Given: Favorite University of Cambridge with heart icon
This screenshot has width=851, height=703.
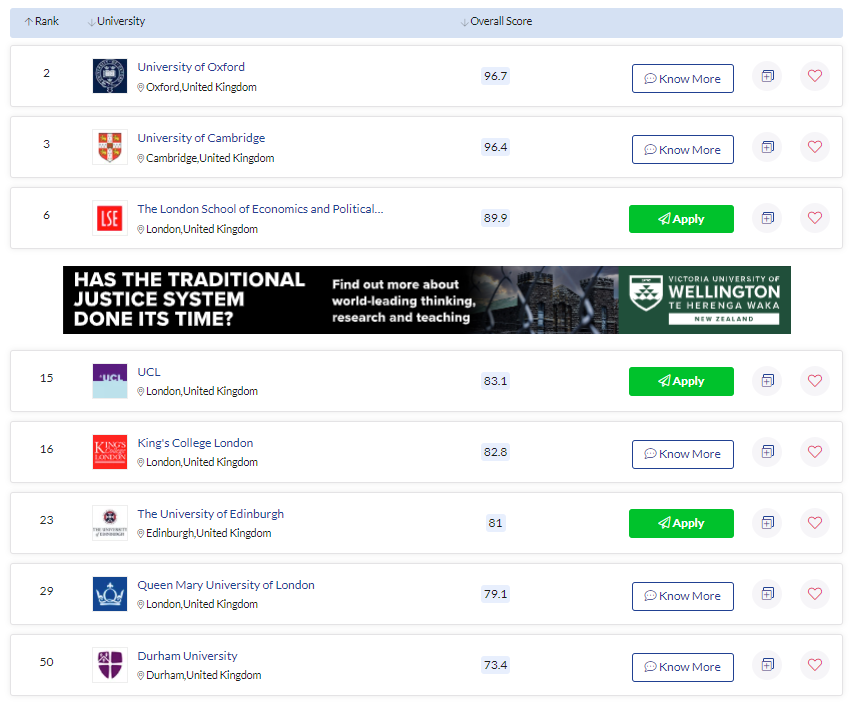Looking at the screenshot, I should 815,147.
